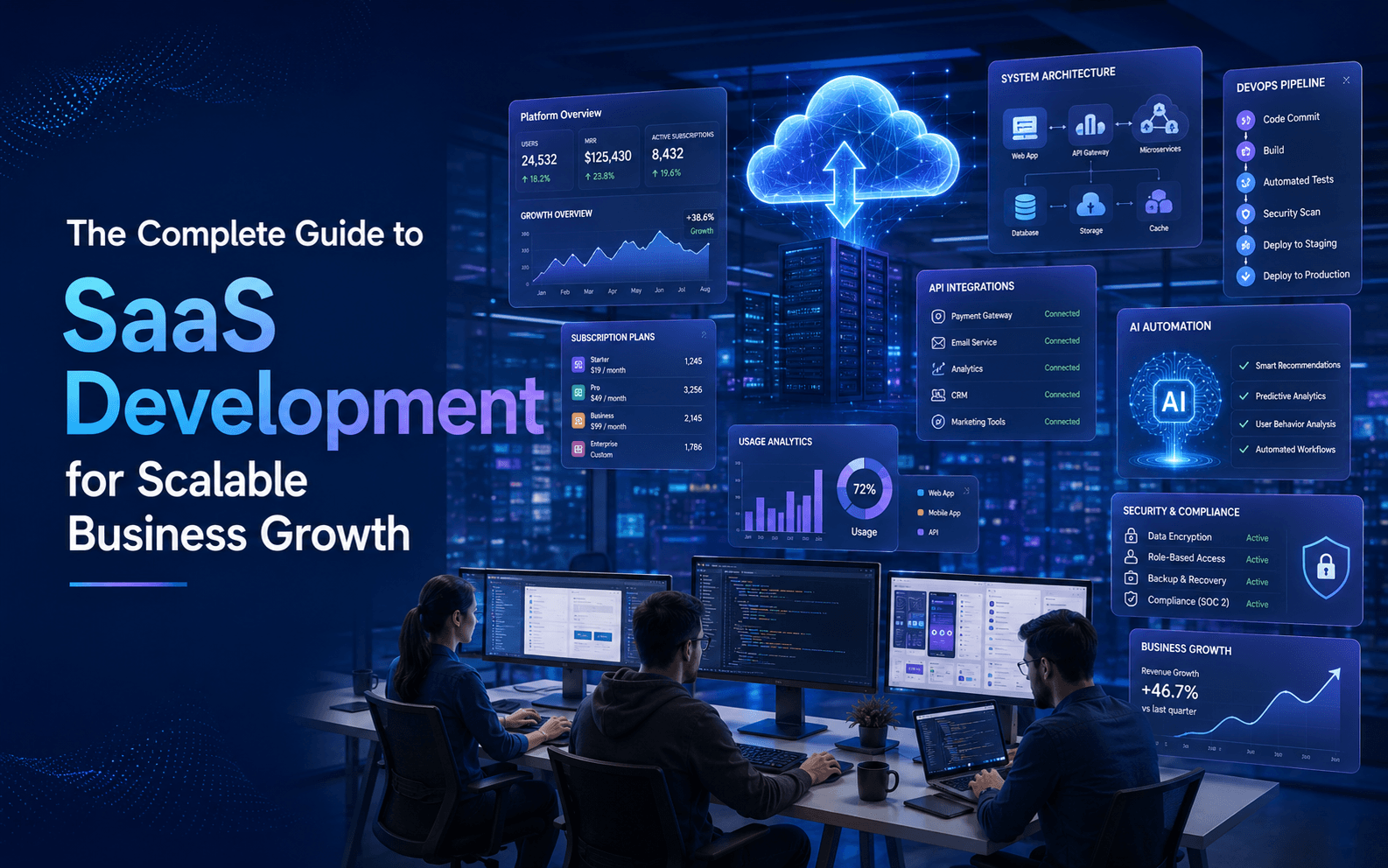Click the Build step icon
Image resolution: width=1388 pixels, height=868 pixels.
pos(1245,151)
